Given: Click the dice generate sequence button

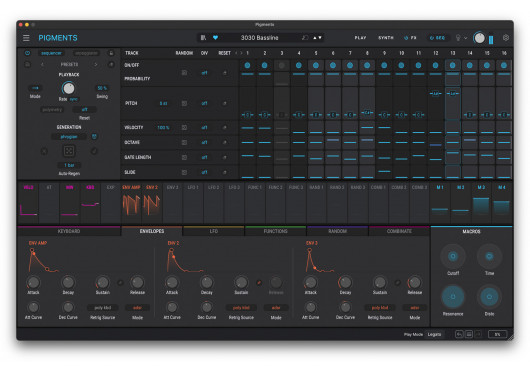Looking at the screenshot, I should 69,151.
